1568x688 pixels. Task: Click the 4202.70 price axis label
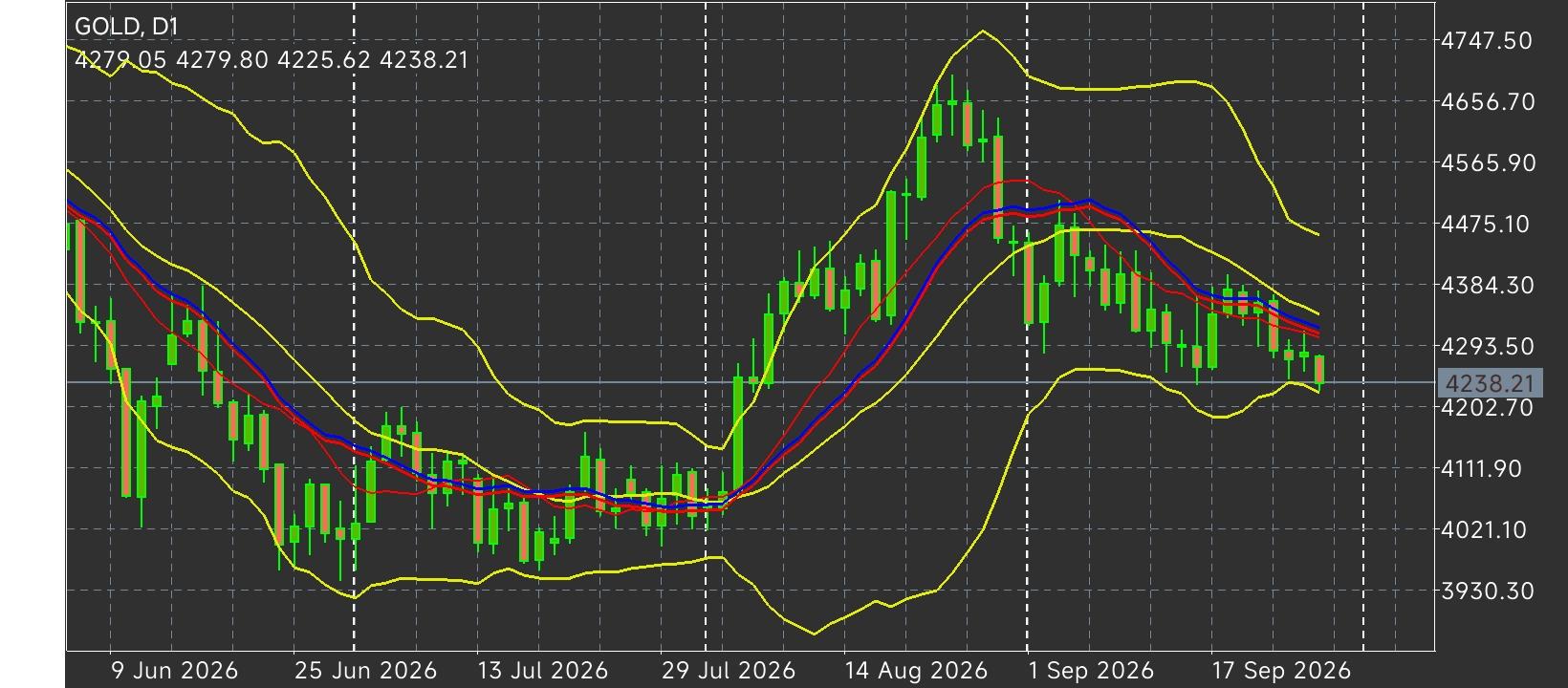1487,407
